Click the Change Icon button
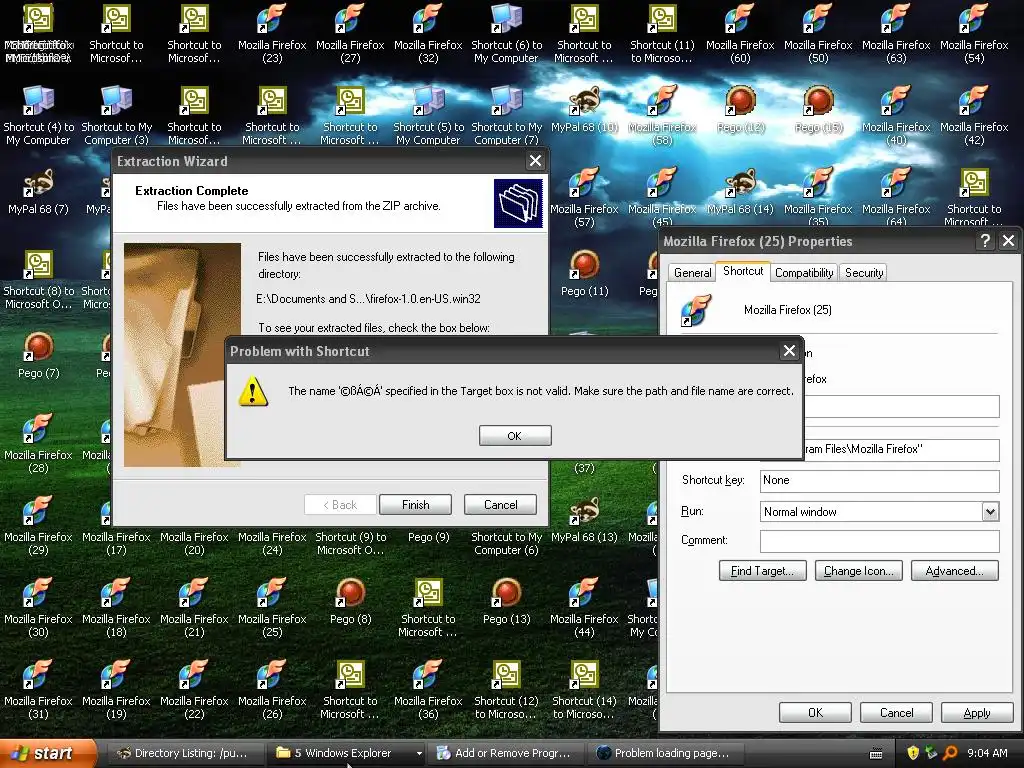This screenshot has width=1024, height=768. tap(858, 571)
